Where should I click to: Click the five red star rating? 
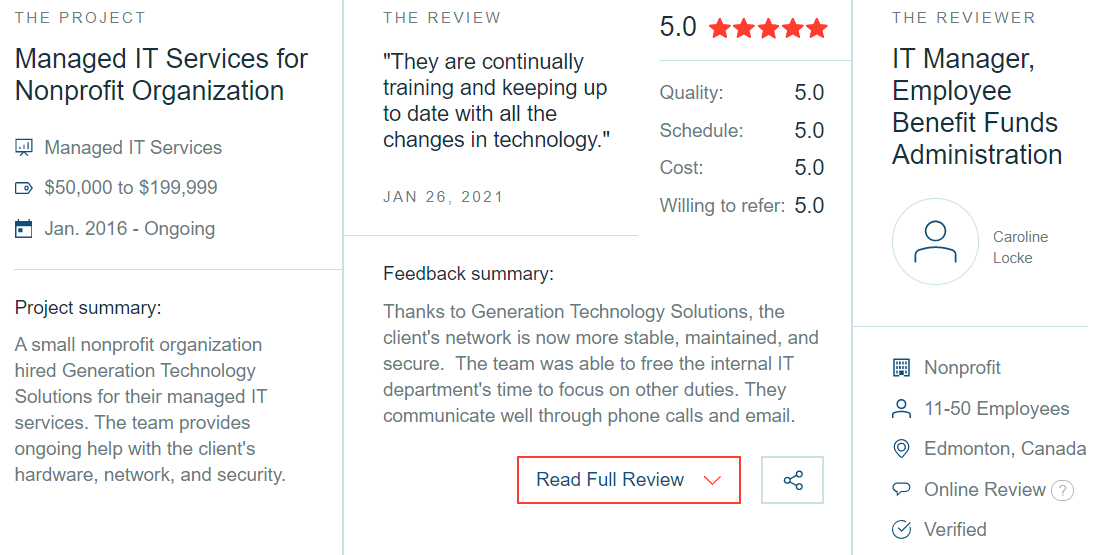768,28
